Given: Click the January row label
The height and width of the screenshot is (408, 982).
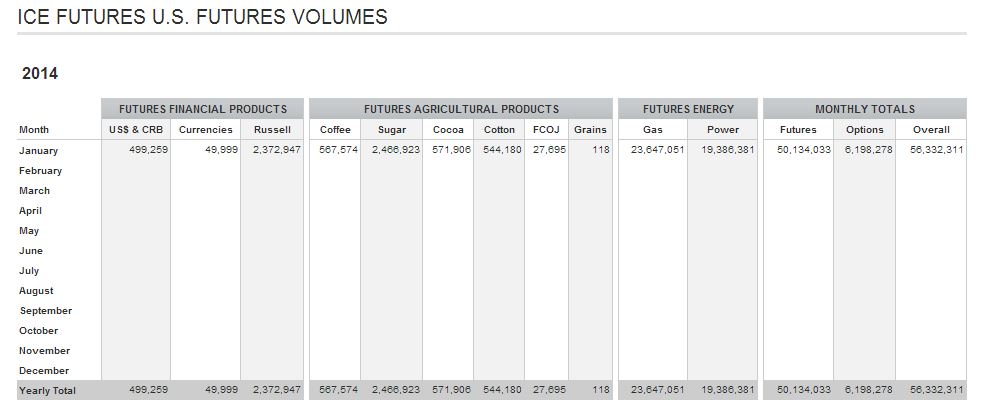Looking at the screenshot, I should click(39, 151).
